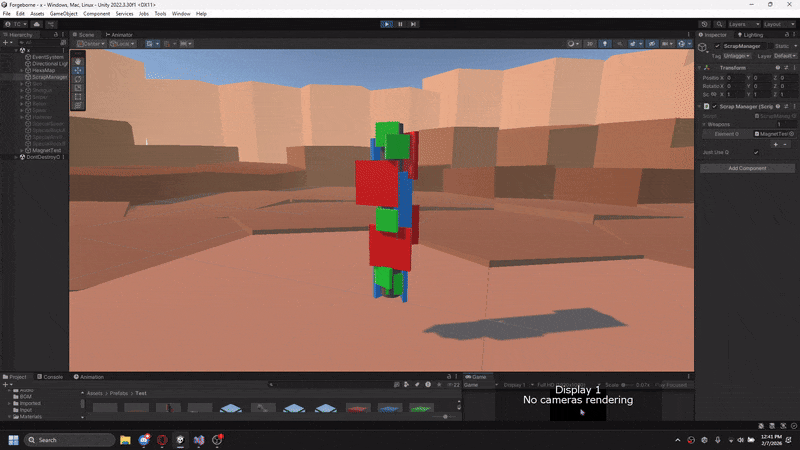Open the scene draw mode dropdown
Viewport: 800px width, 450px height.
click(573, 44)
